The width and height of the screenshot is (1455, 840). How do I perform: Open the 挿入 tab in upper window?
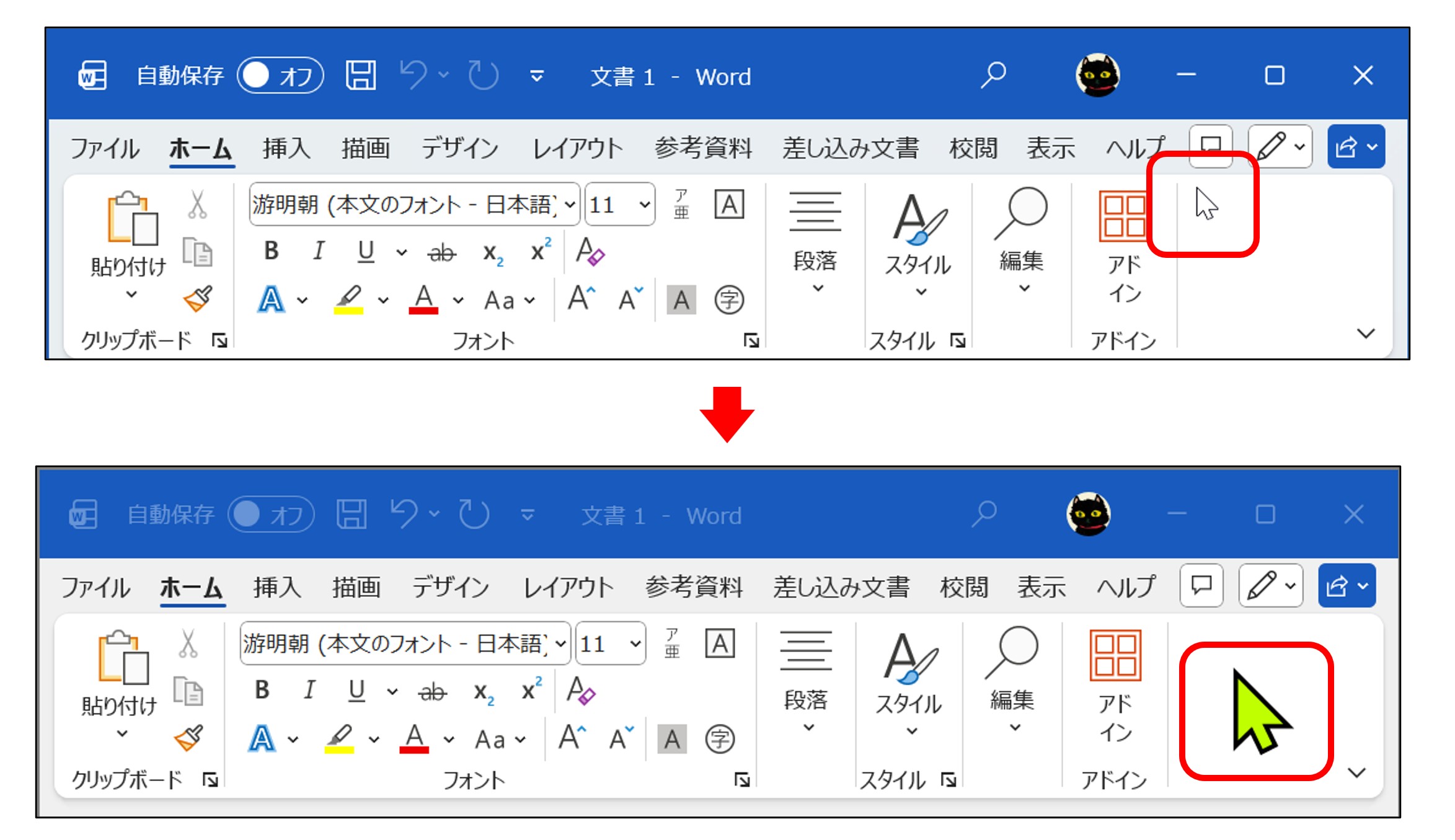(286, 148)
